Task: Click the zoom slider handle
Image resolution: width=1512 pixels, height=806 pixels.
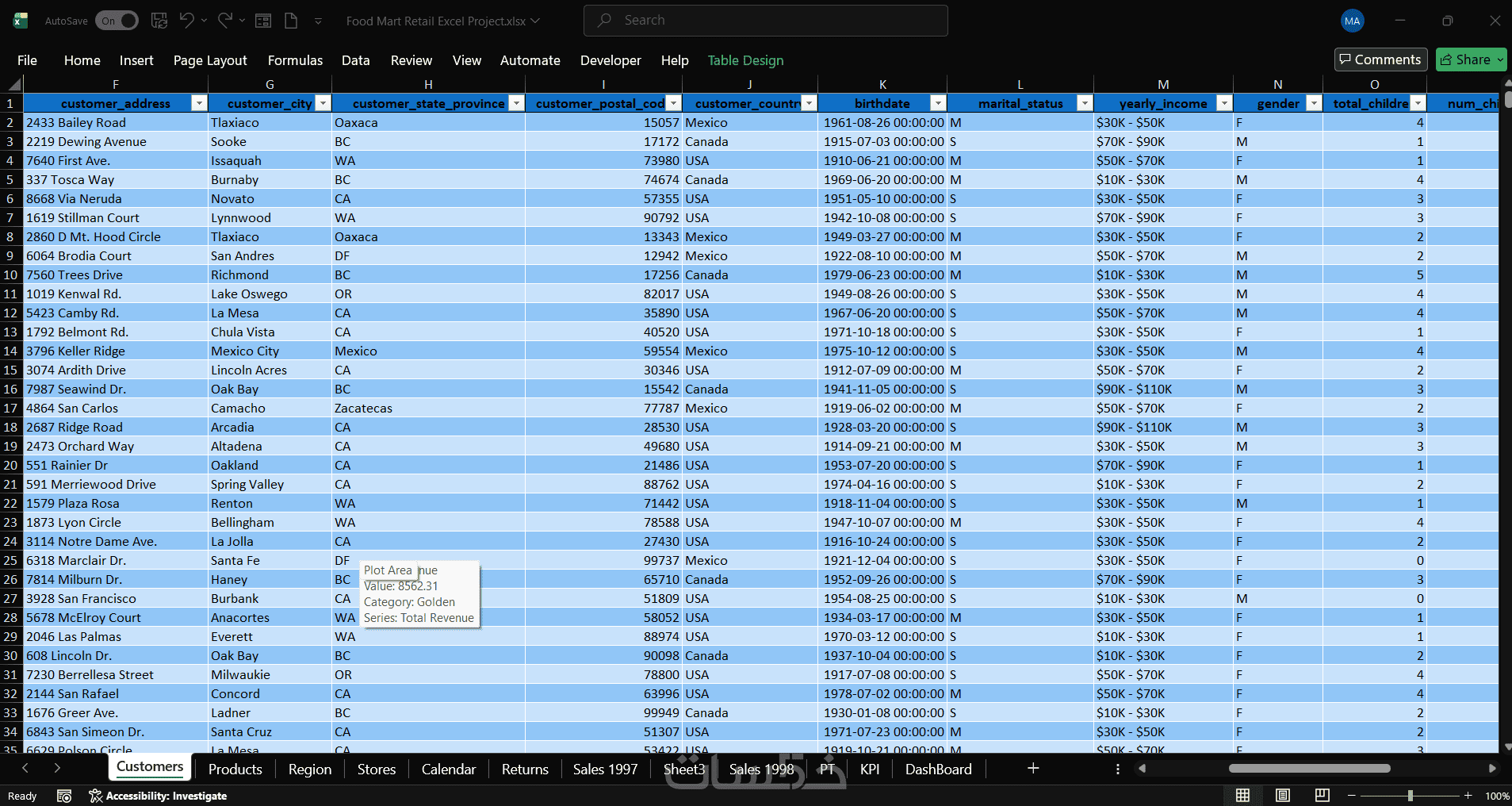Action: click(x=1410, y=796)
